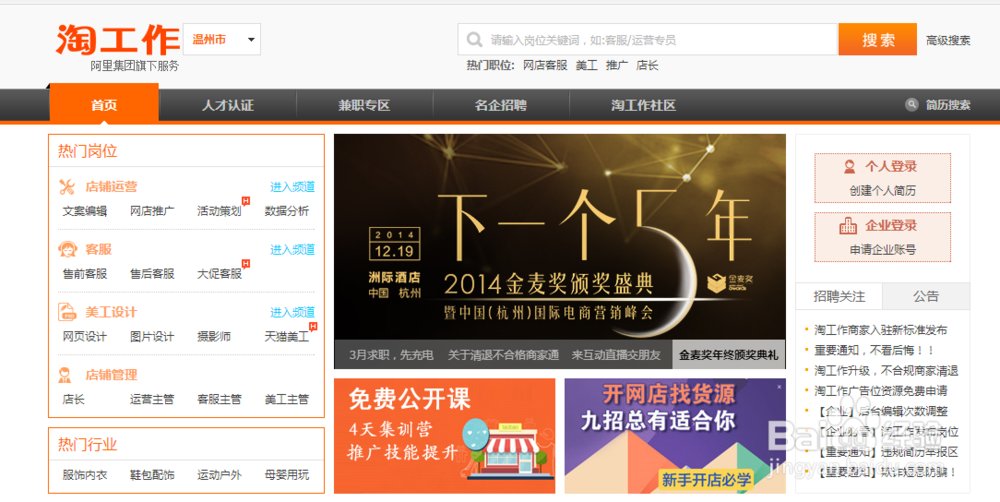
Task: Click the 客服 headset icon
Action: pos(67,249)
